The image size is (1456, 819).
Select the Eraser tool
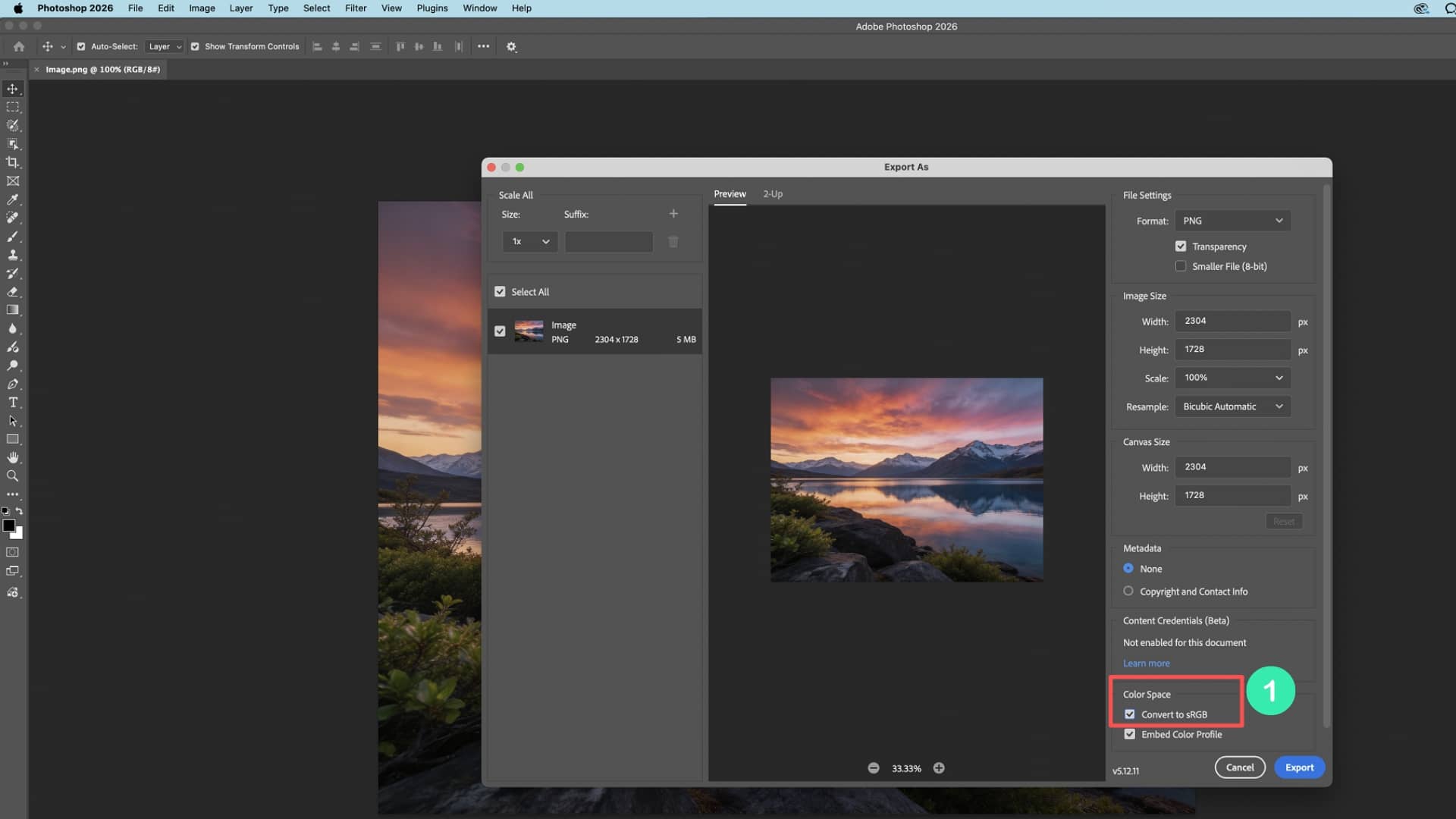coord(13,291)
